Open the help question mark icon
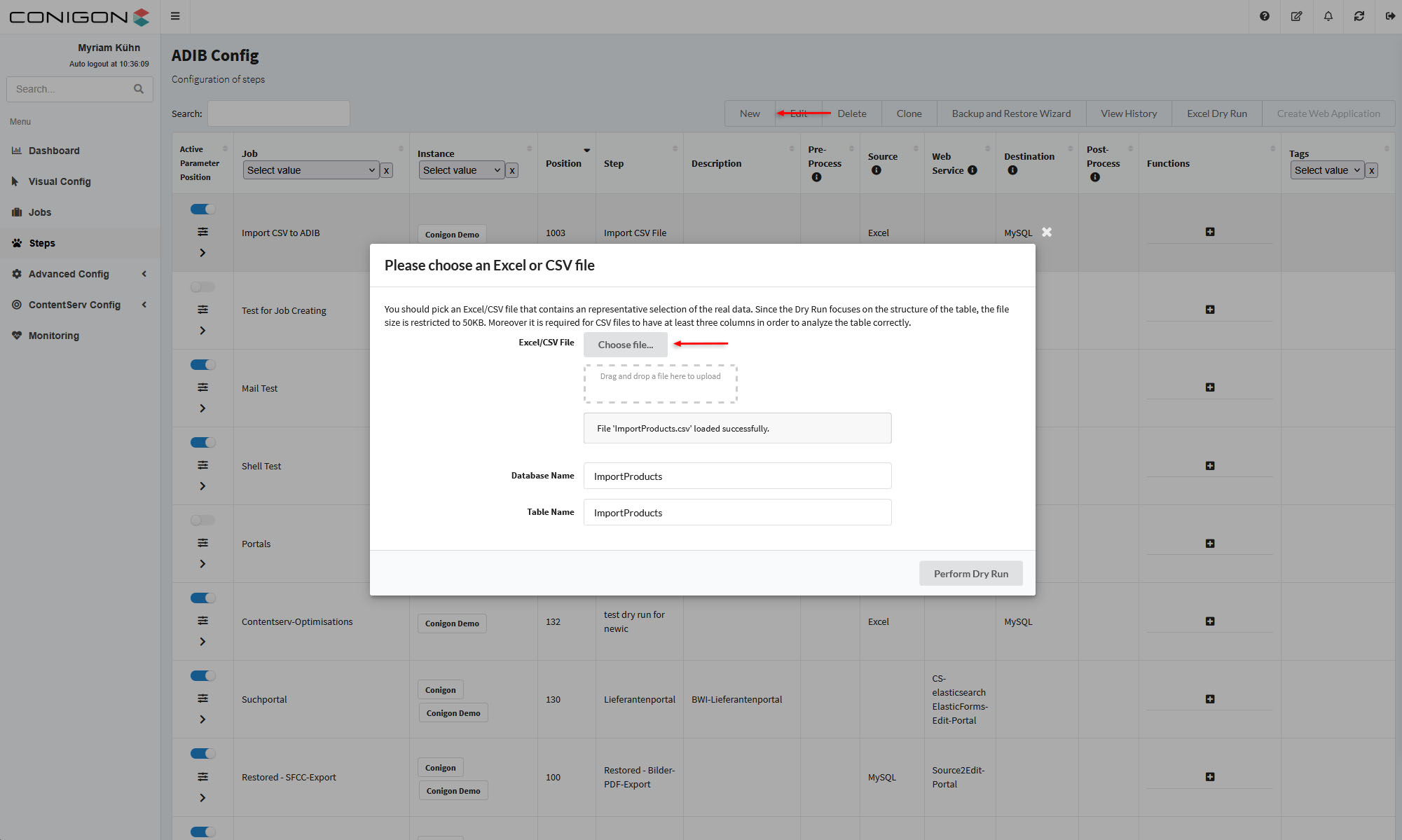Viewport: 1402px width, 840px height. click(1265, 16)
